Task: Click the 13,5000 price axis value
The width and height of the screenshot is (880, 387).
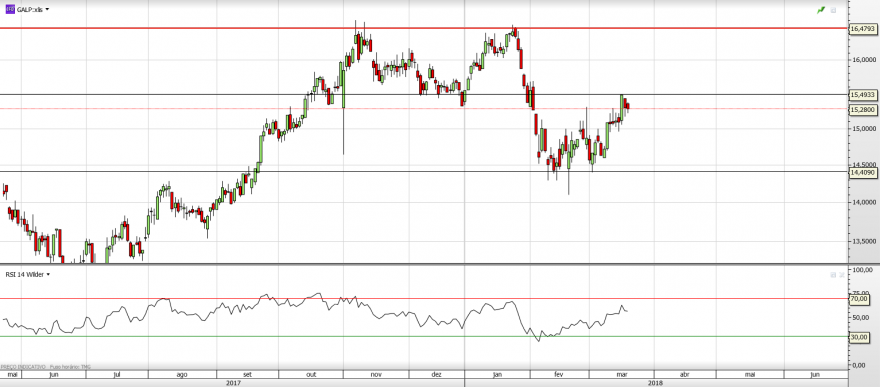Action: pos(865,242)
